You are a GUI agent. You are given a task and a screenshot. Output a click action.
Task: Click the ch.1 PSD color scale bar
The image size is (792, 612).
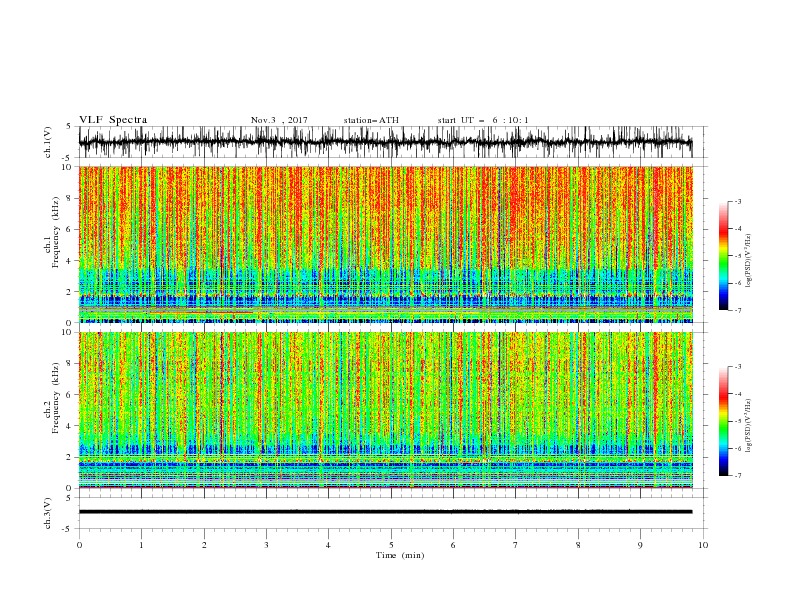tap(723, 256)
